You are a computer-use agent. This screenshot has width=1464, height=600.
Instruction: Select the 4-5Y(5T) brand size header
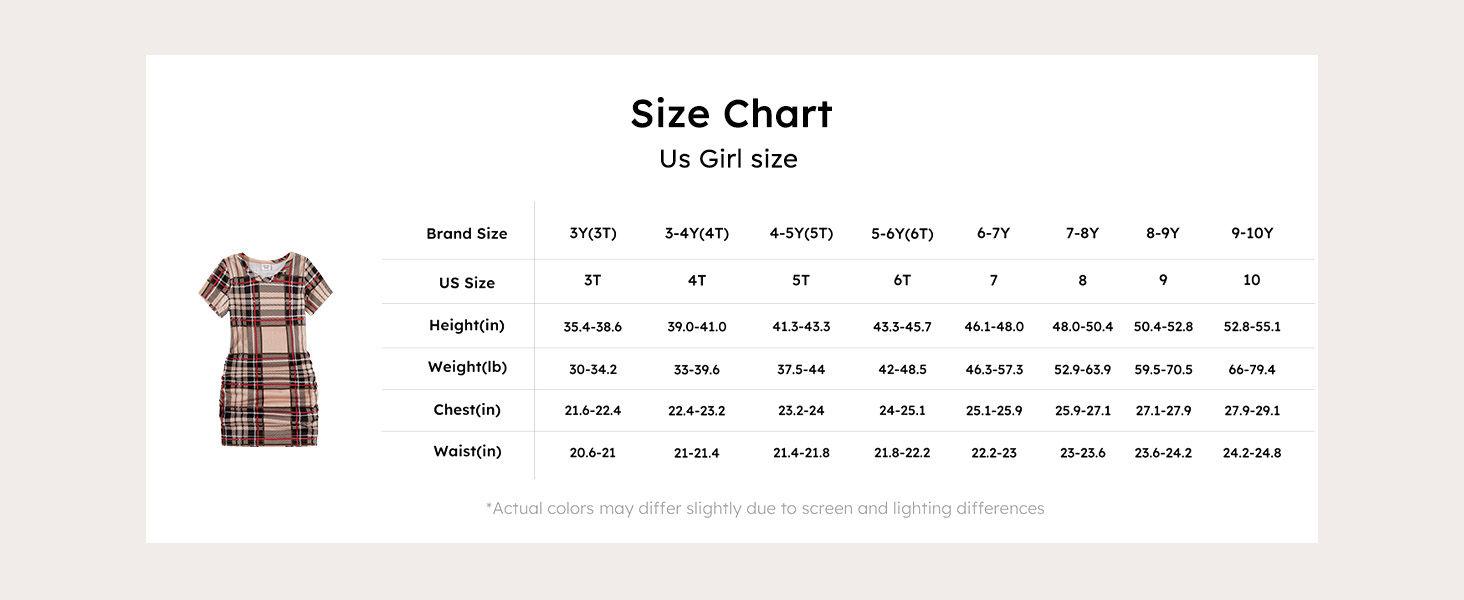pyautogui.click(x=801, y=234)
